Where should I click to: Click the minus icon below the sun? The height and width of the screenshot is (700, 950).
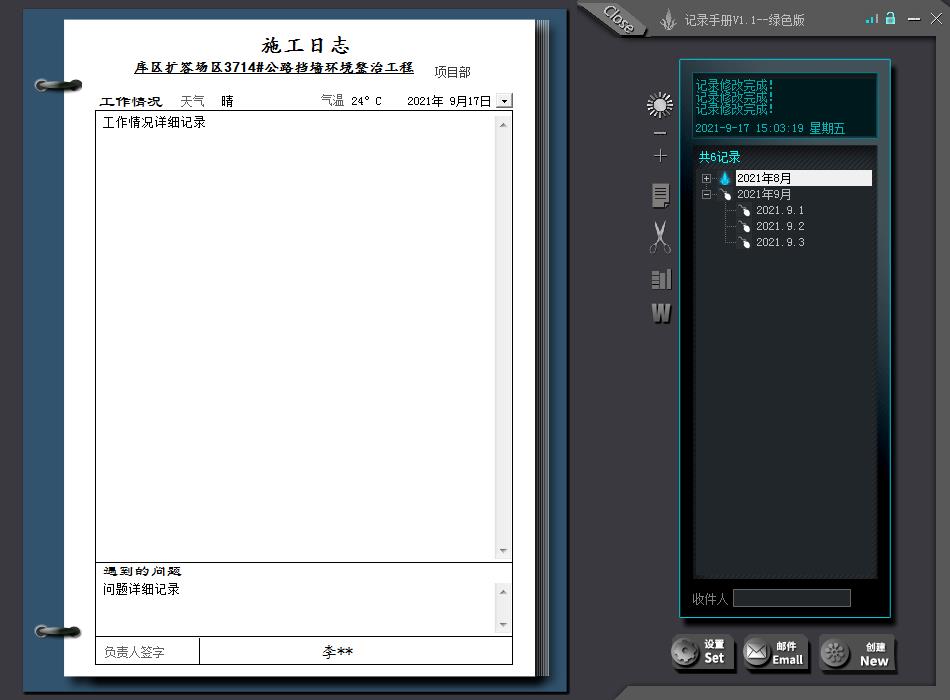(660, 133)
